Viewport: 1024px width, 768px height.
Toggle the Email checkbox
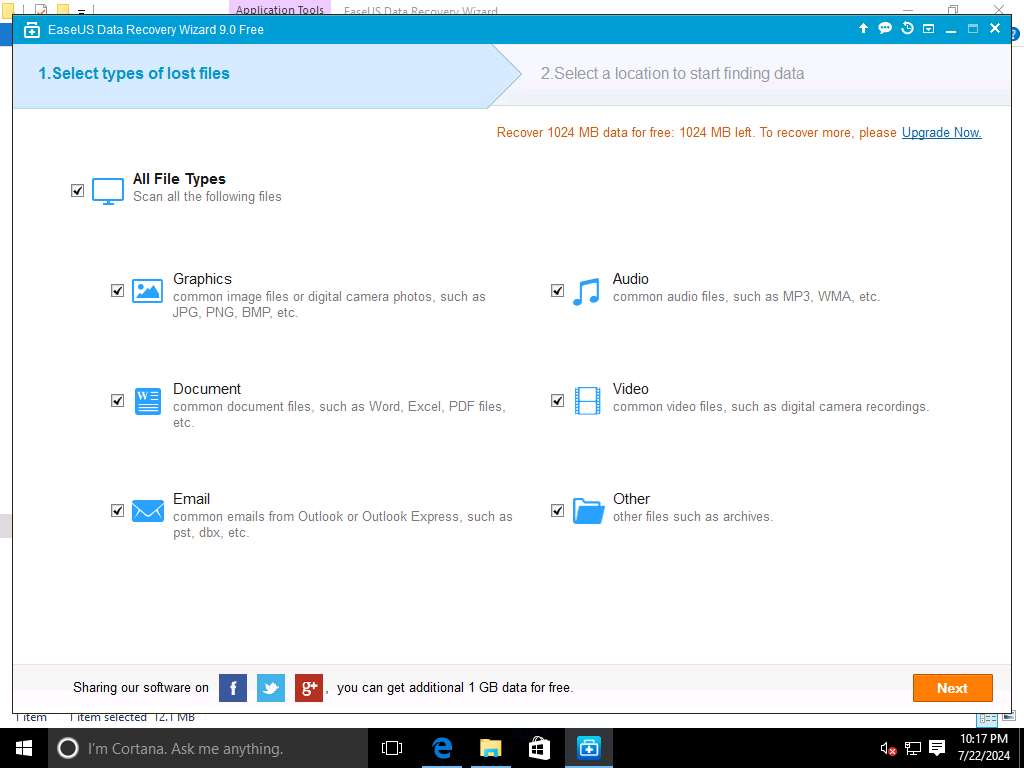point(117,510)
